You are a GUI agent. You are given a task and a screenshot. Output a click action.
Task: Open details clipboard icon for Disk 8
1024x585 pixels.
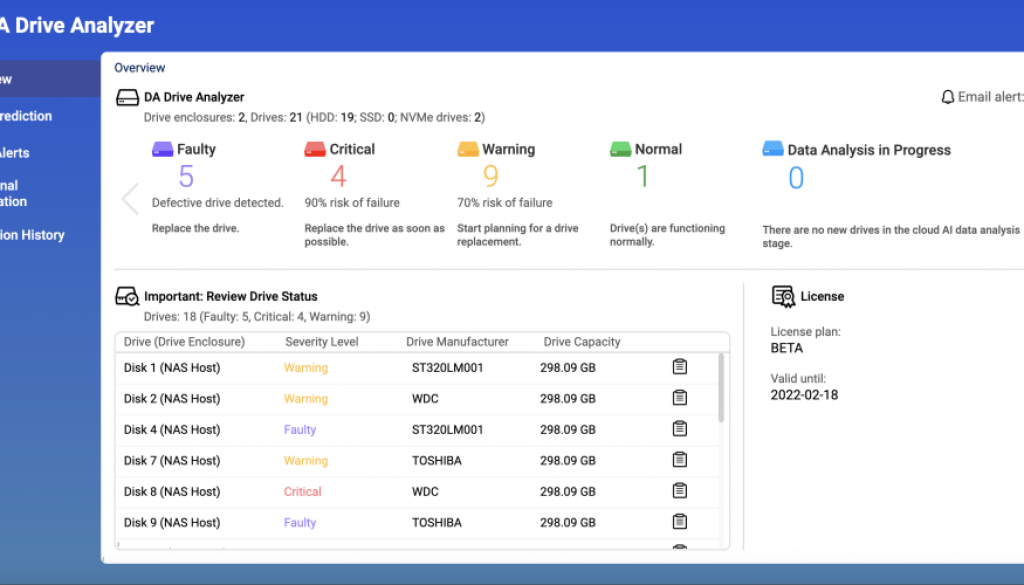point(680,490)
